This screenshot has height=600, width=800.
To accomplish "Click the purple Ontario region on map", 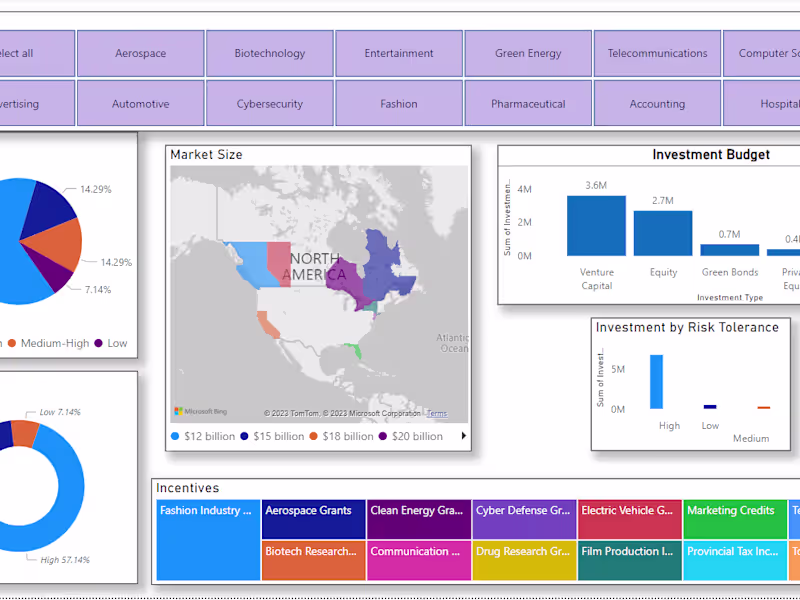I will (x=348, y=282).
